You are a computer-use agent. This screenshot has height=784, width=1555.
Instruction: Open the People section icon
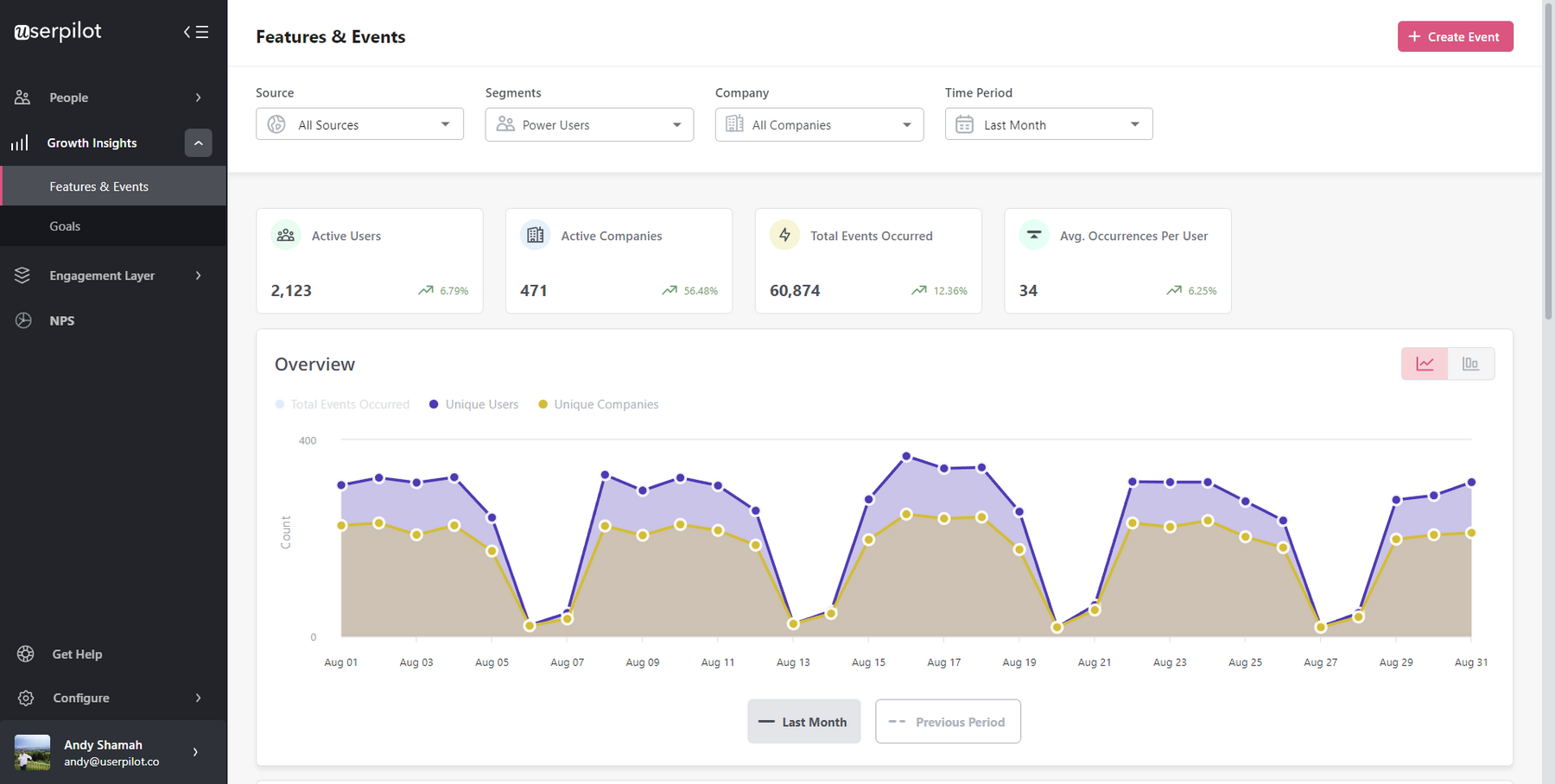23,97
